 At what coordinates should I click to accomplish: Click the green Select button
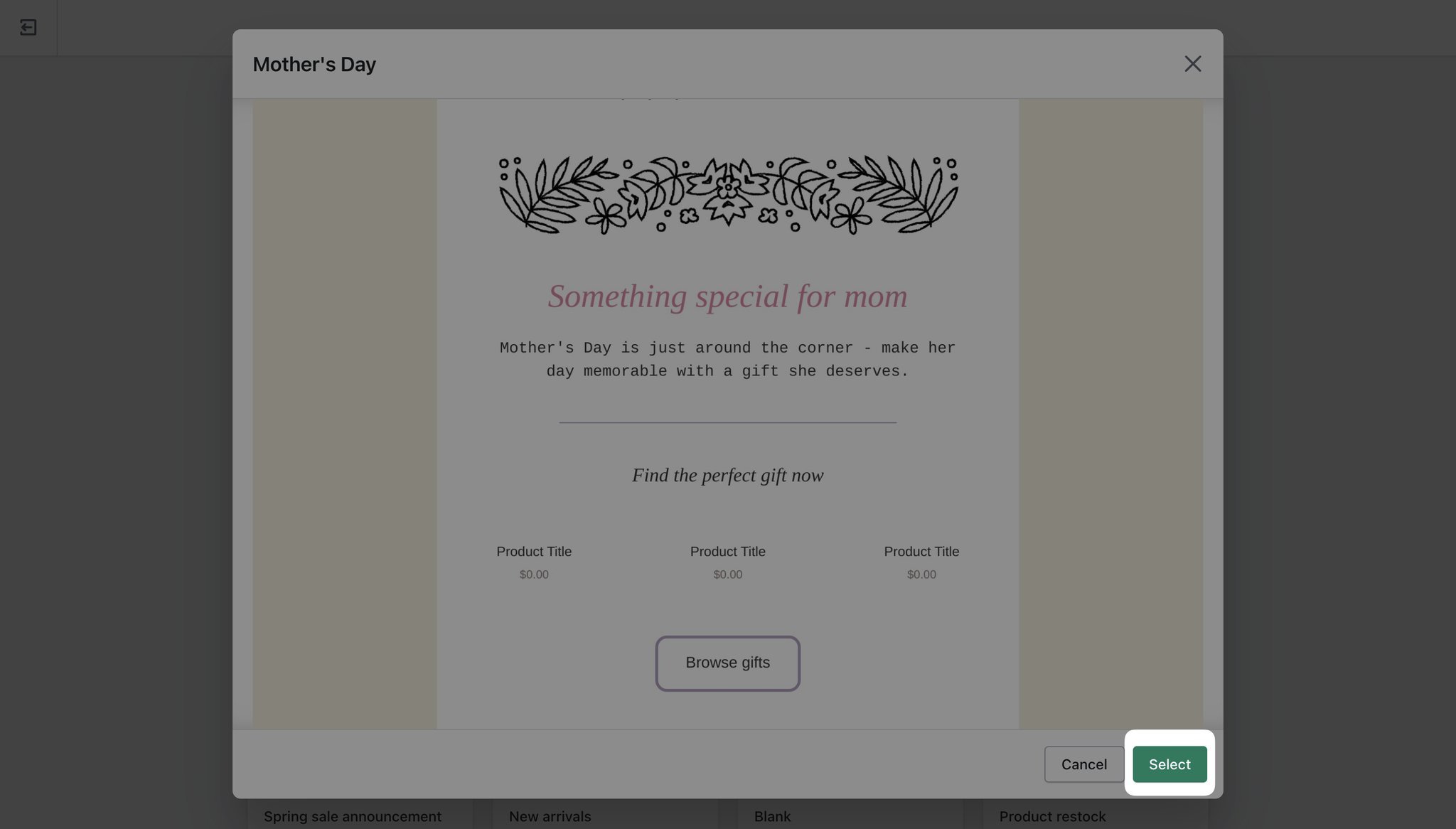(1169, 764)
